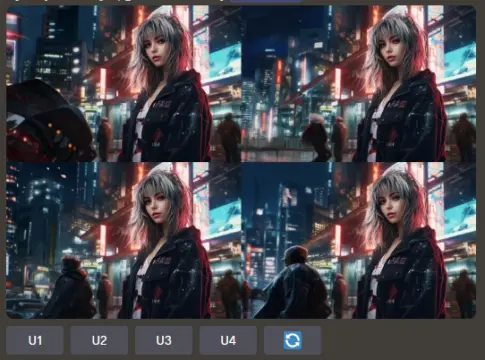Re-roll the generation with the blue refresh icon

click(293, 340)
